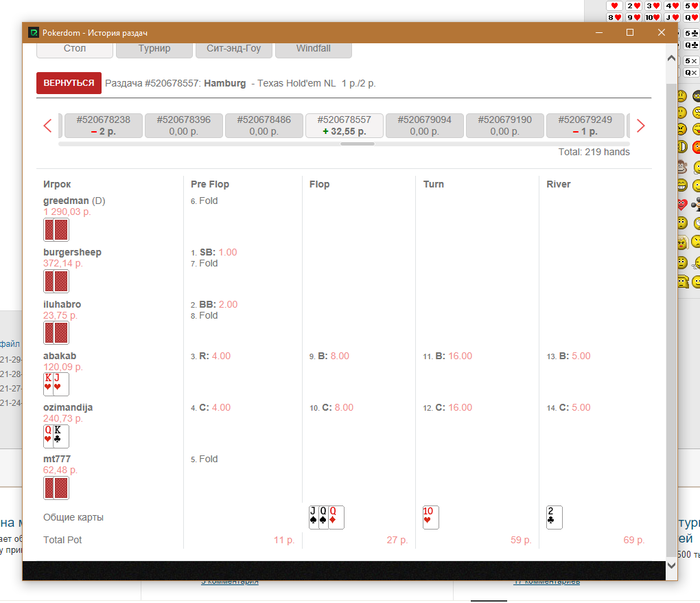Click ozimandija's Queen of hearts card
This screenshot has width=700, height=603.
48,436
